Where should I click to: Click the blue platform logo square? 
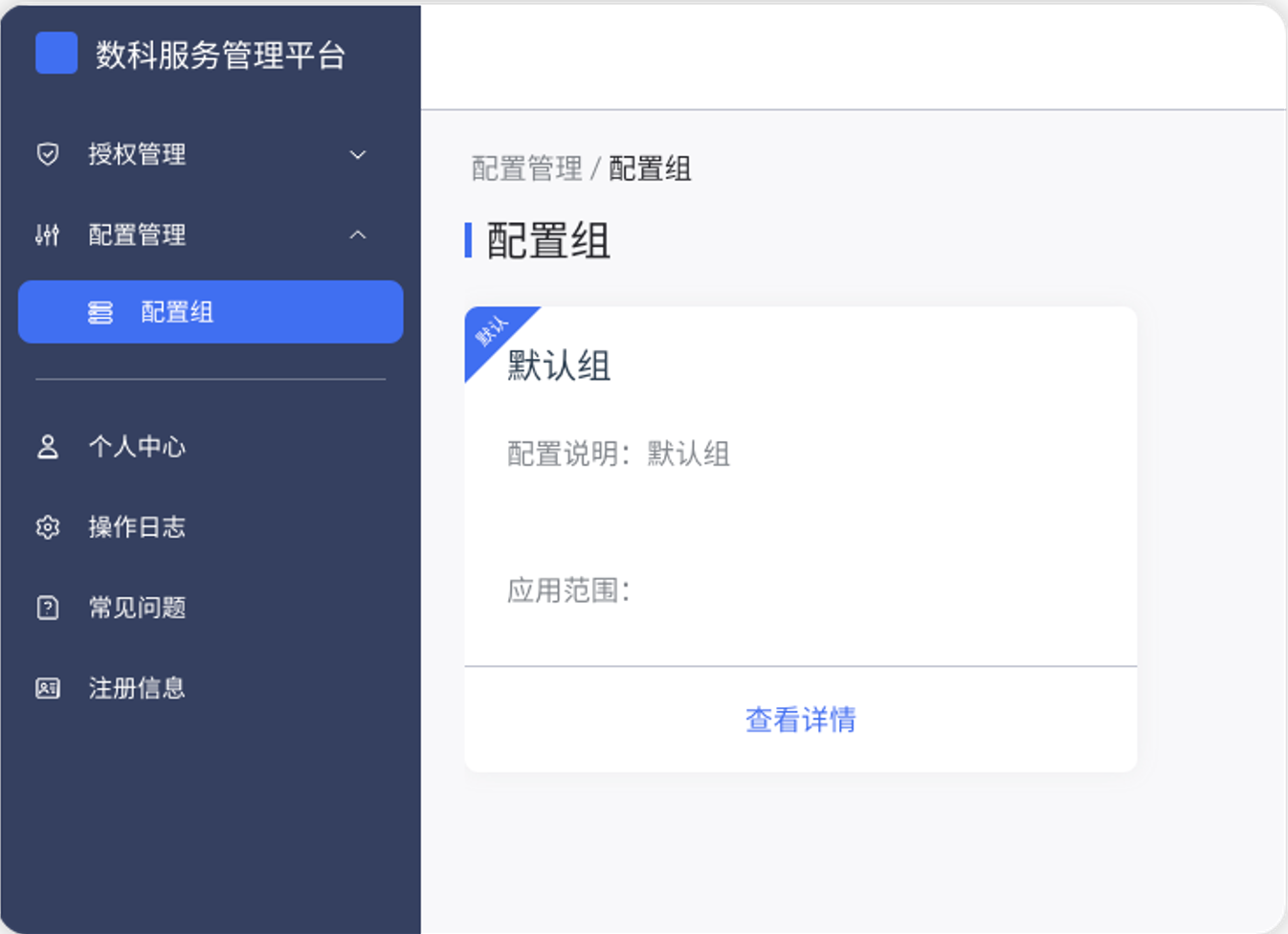coord(56,53)
